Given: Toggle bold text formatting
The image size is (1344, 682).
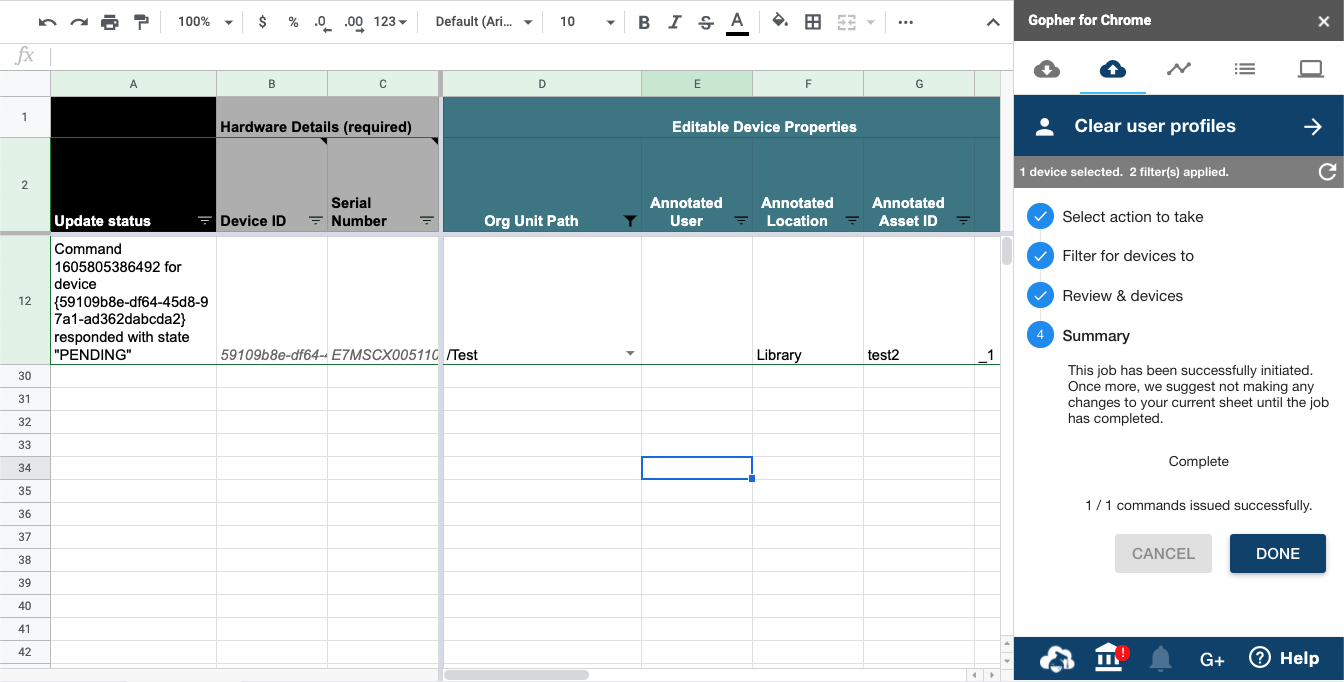Looking at the screenshot, I should coord(644,22).
